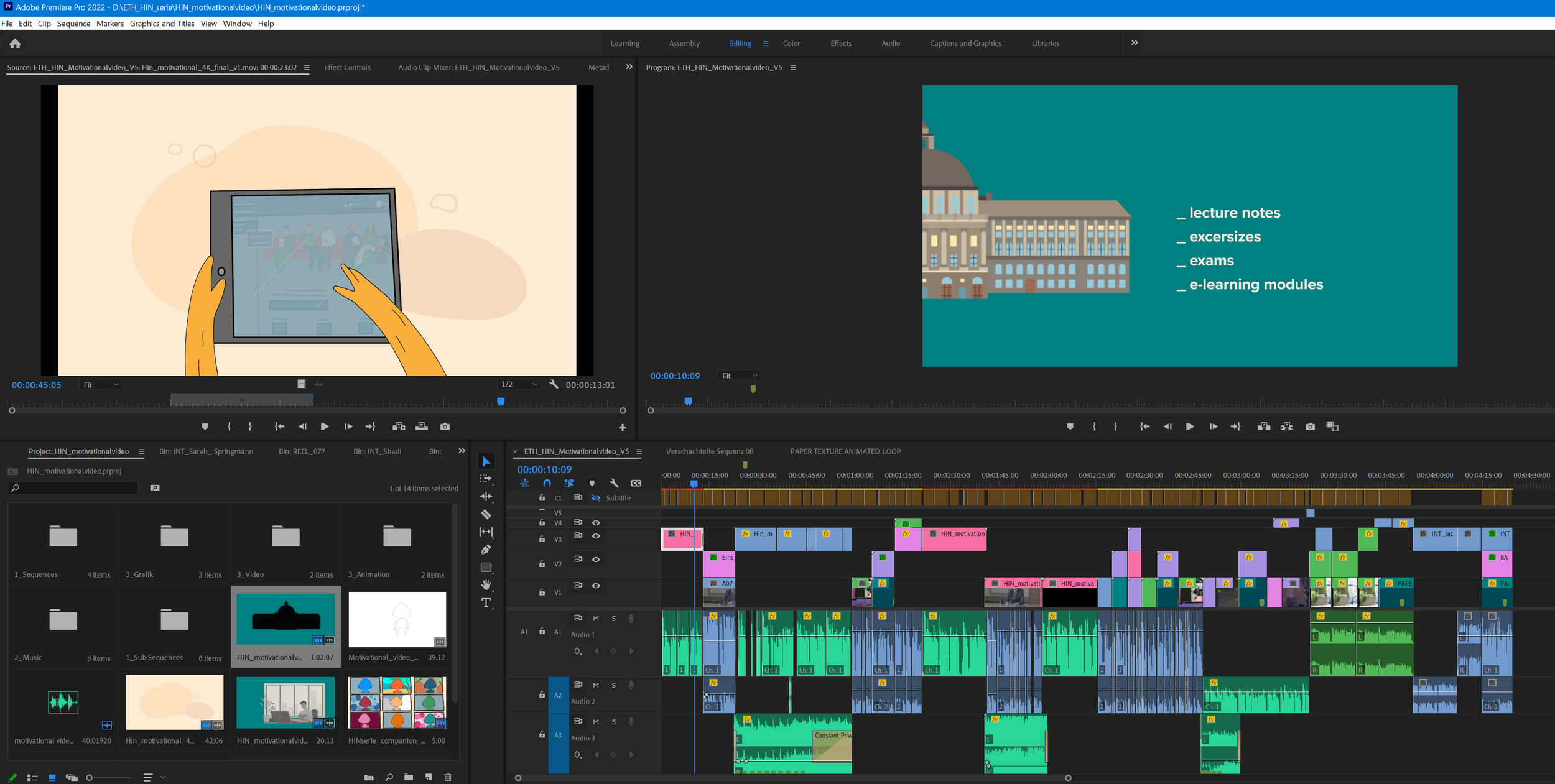
Task: Open the Fit zoom dropdown in Program Monitor
Action: (739, 375)
